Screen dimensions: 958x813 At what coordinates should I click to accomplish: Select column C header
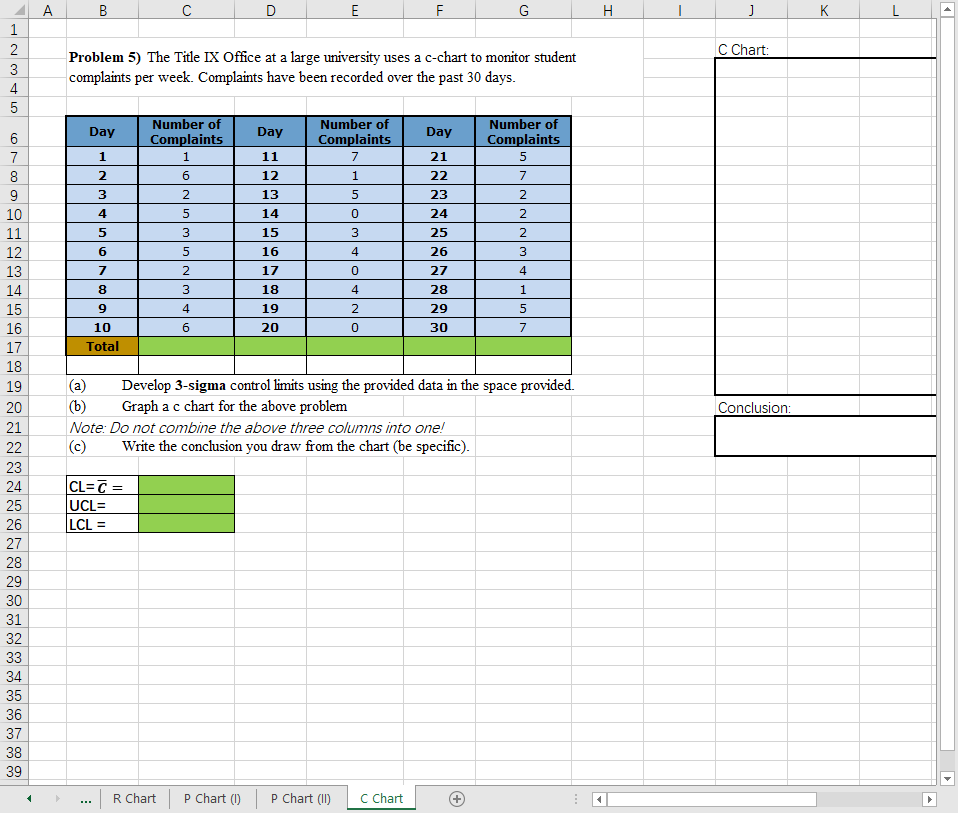pos(186,10)
